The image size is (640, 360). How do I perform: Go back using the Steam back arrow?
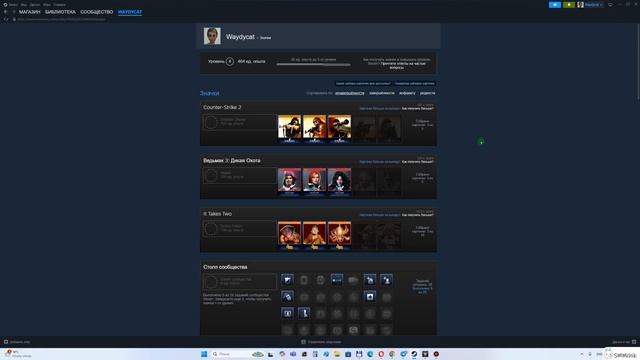pos(6,12)
